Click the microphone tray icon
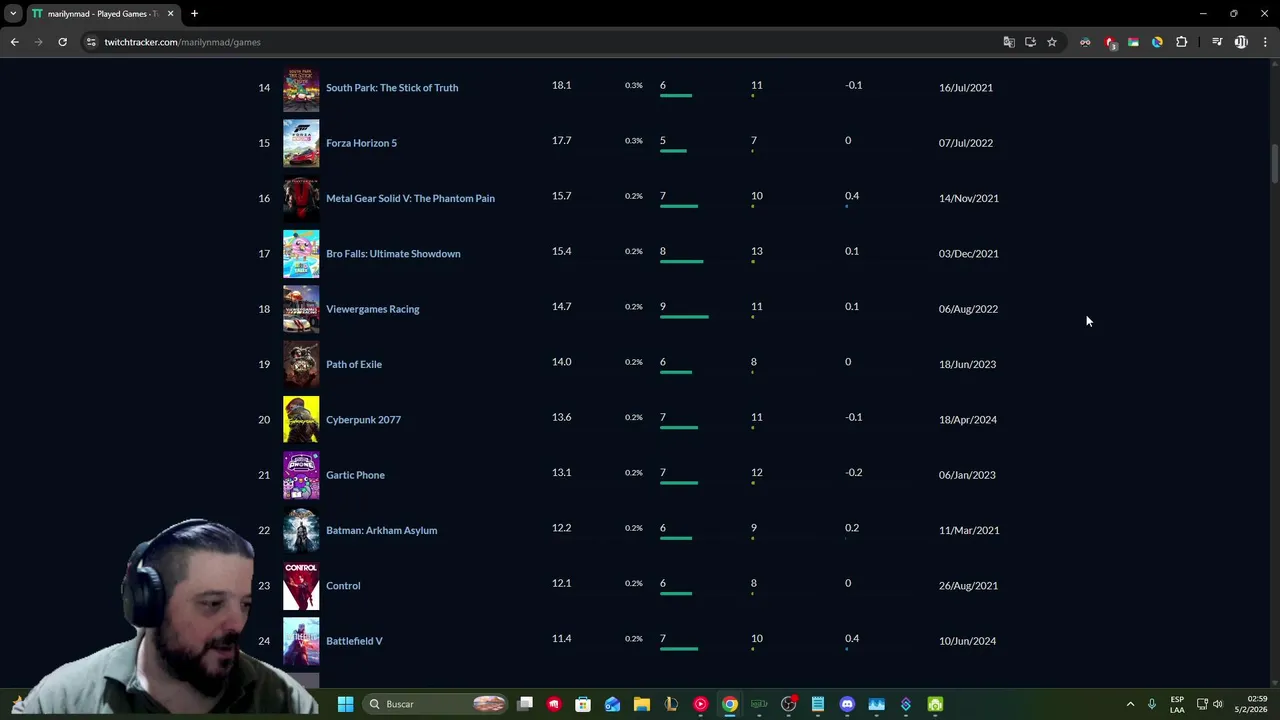1280x720 pixels. (1152, 704)
